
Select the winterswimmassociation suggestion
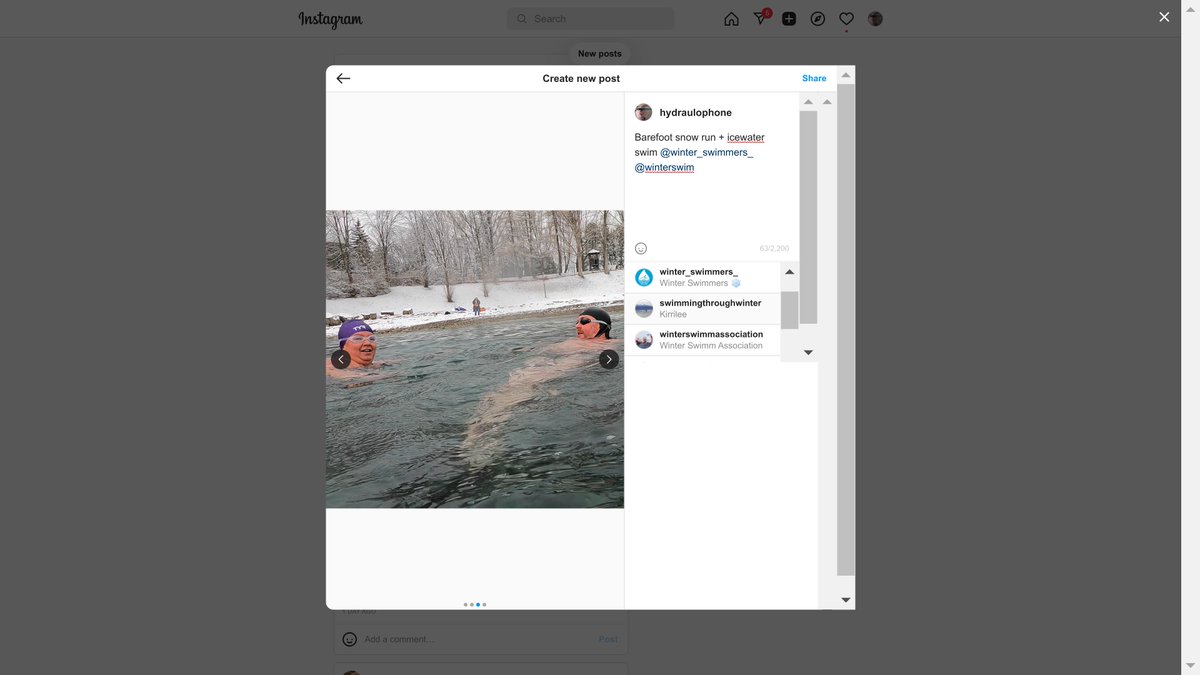point(703,340)
